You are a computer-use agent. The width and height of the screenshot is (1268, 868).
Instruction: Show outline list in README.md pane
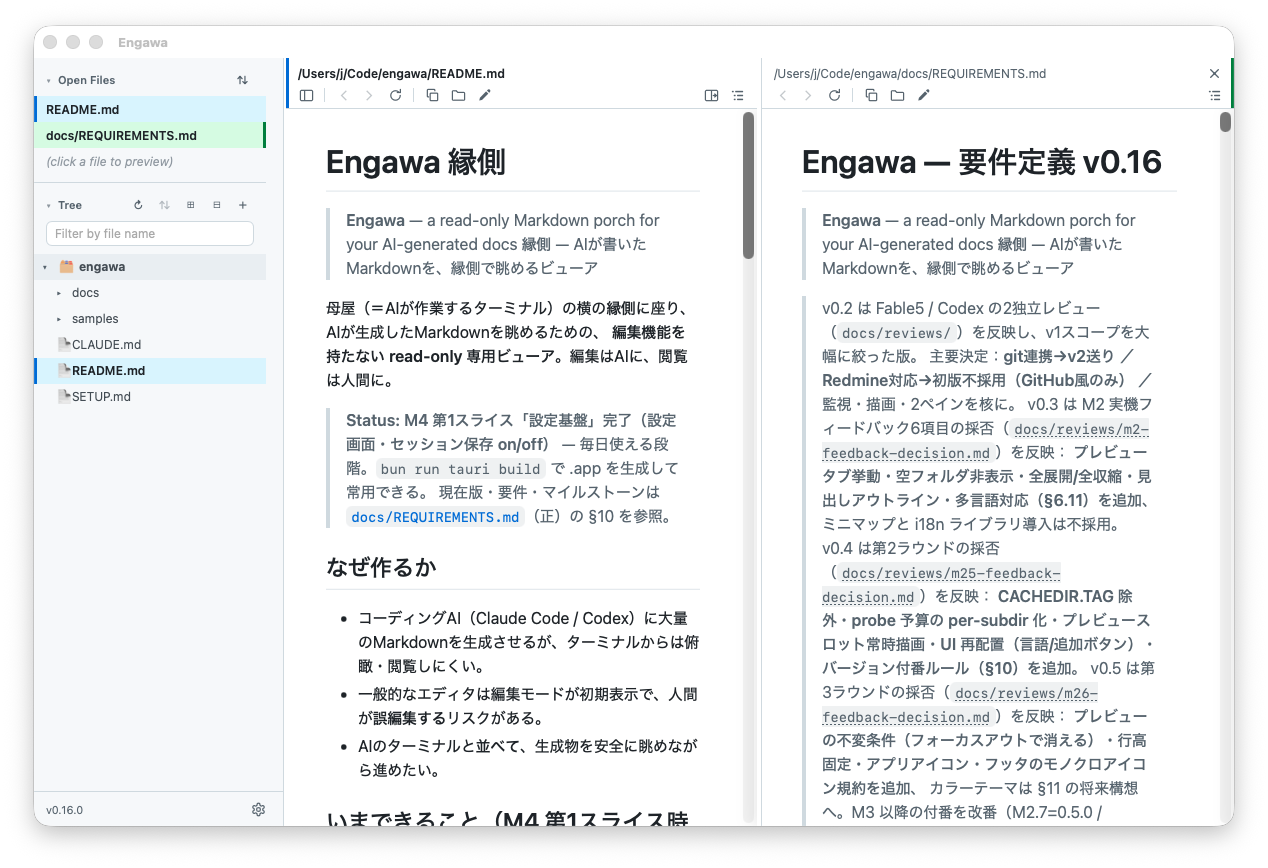coord(738,95)
